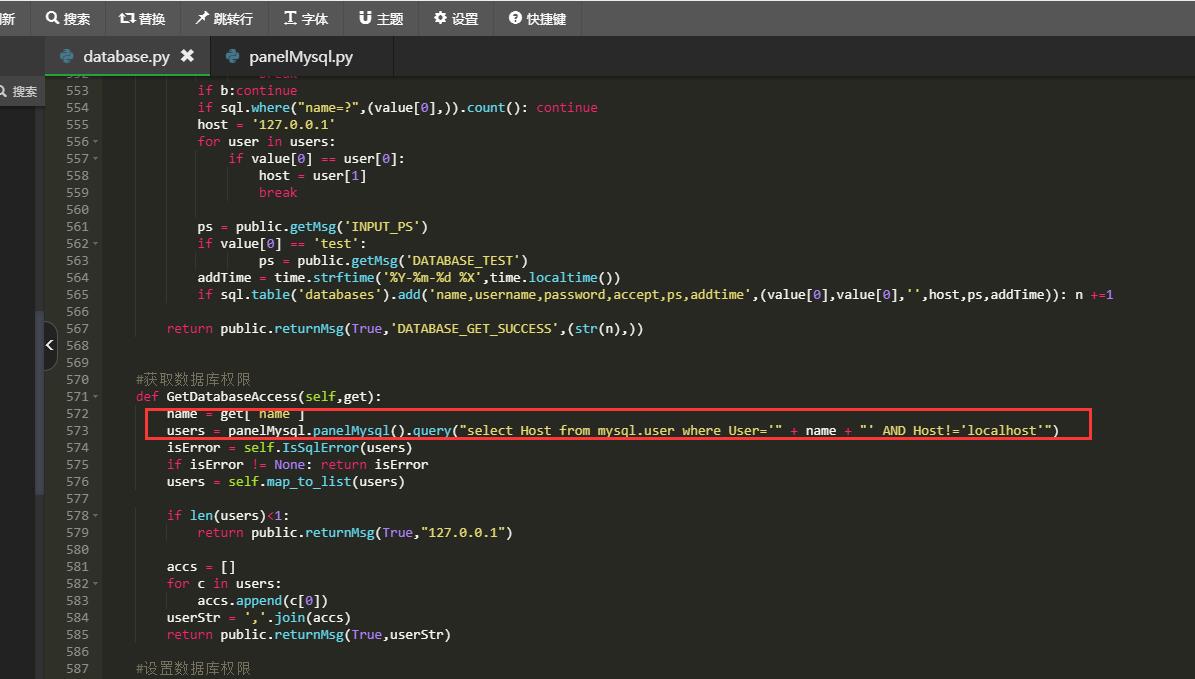Click the #获取数据库权限 comment line

point(193,380)
